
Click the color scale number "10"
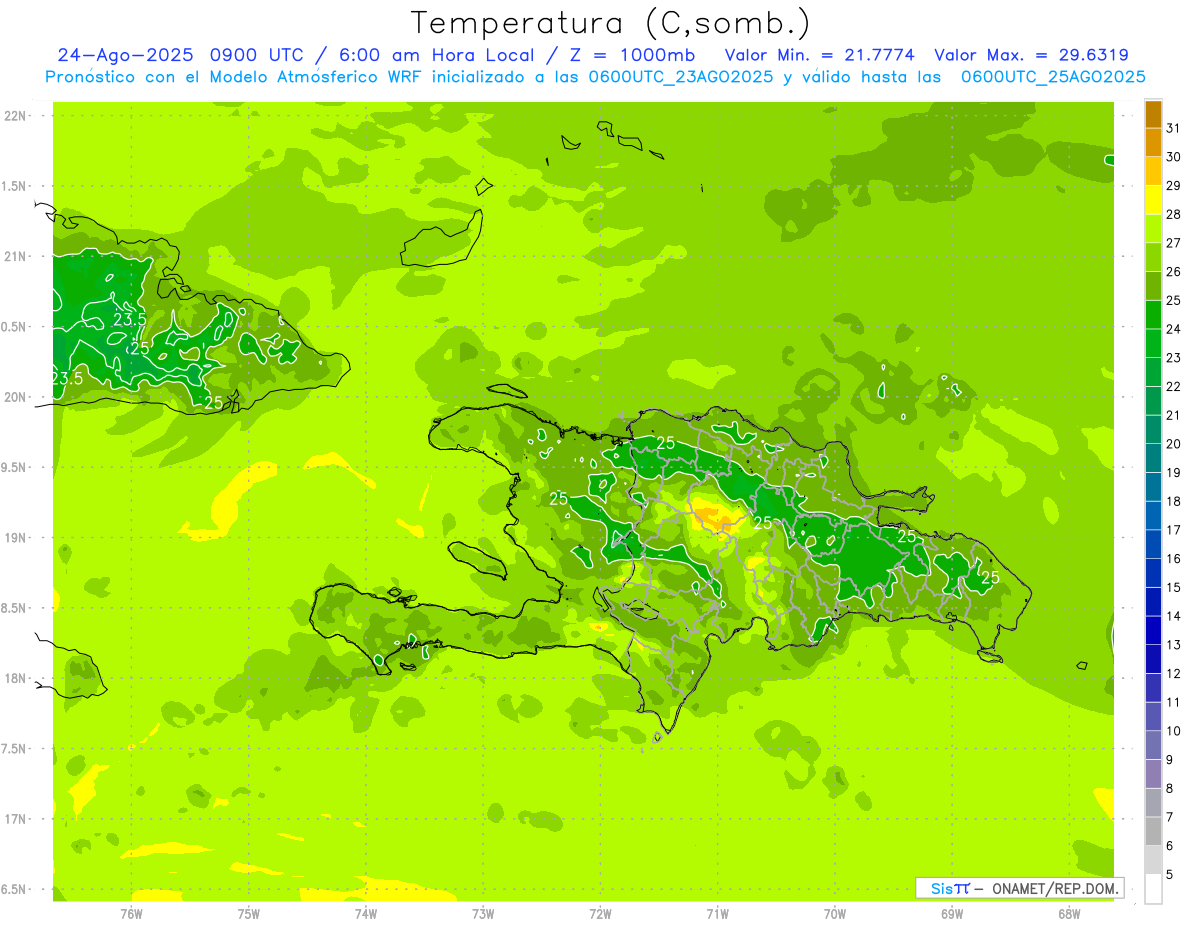tap(1174, 731)
